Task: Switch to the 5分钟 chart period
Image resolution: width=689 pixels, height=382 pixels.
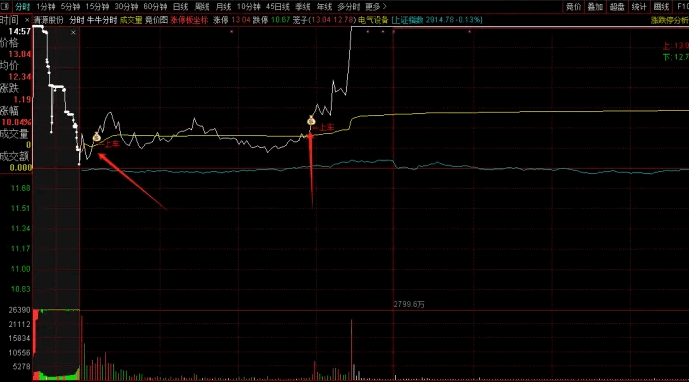Action: 70,7
